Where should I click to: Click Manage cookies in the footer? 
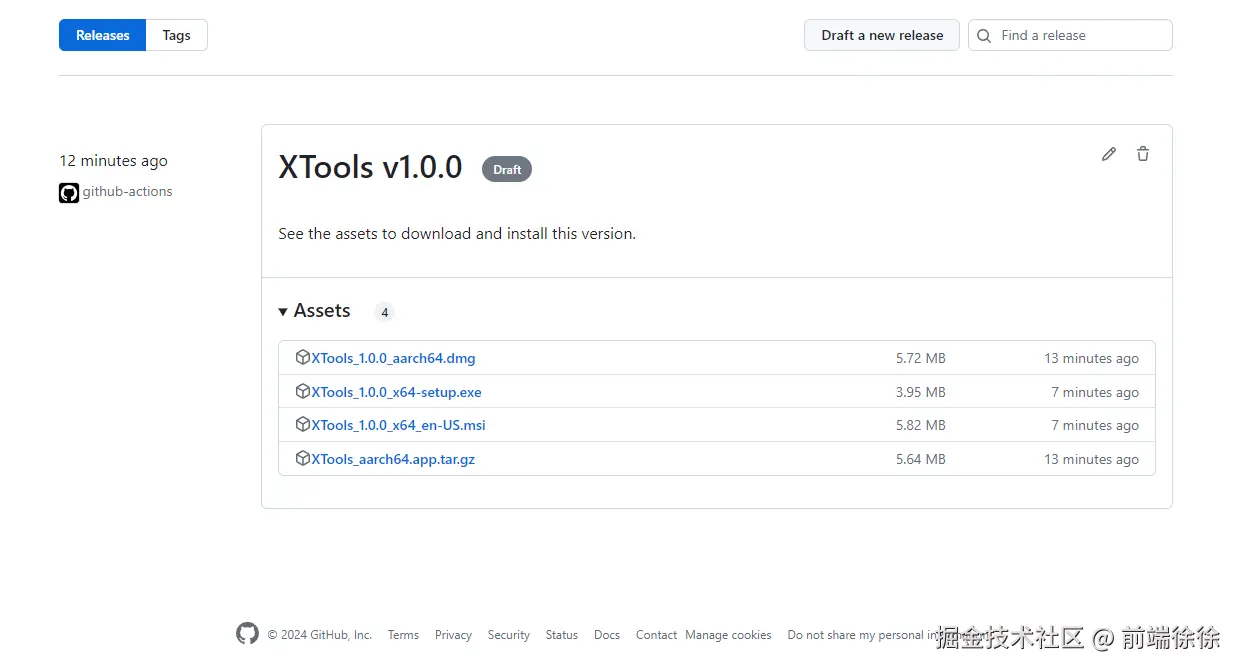[728, 635]
